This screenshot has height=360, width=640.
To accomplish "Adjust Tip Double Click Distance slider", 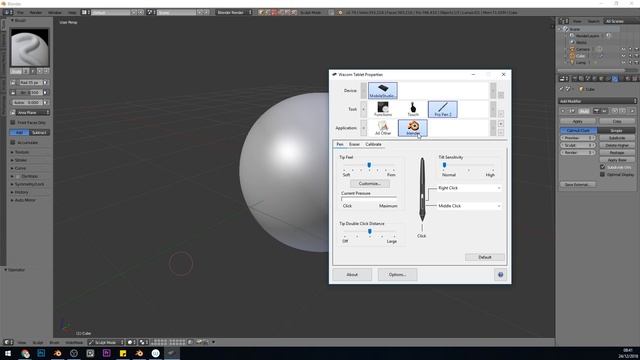I will pos(369,231).
